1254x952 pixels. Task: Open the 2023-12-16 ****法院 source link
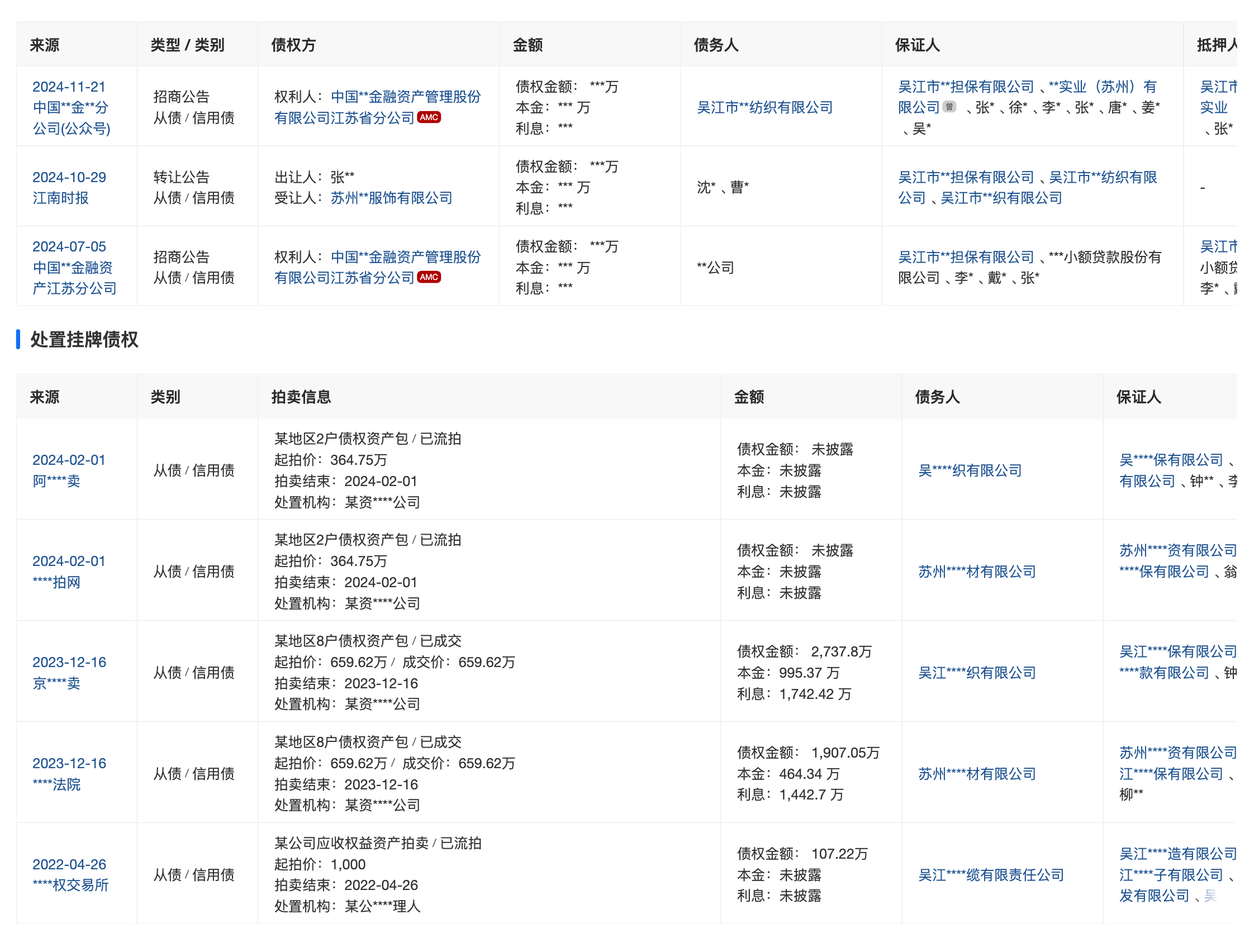[69, 773]
